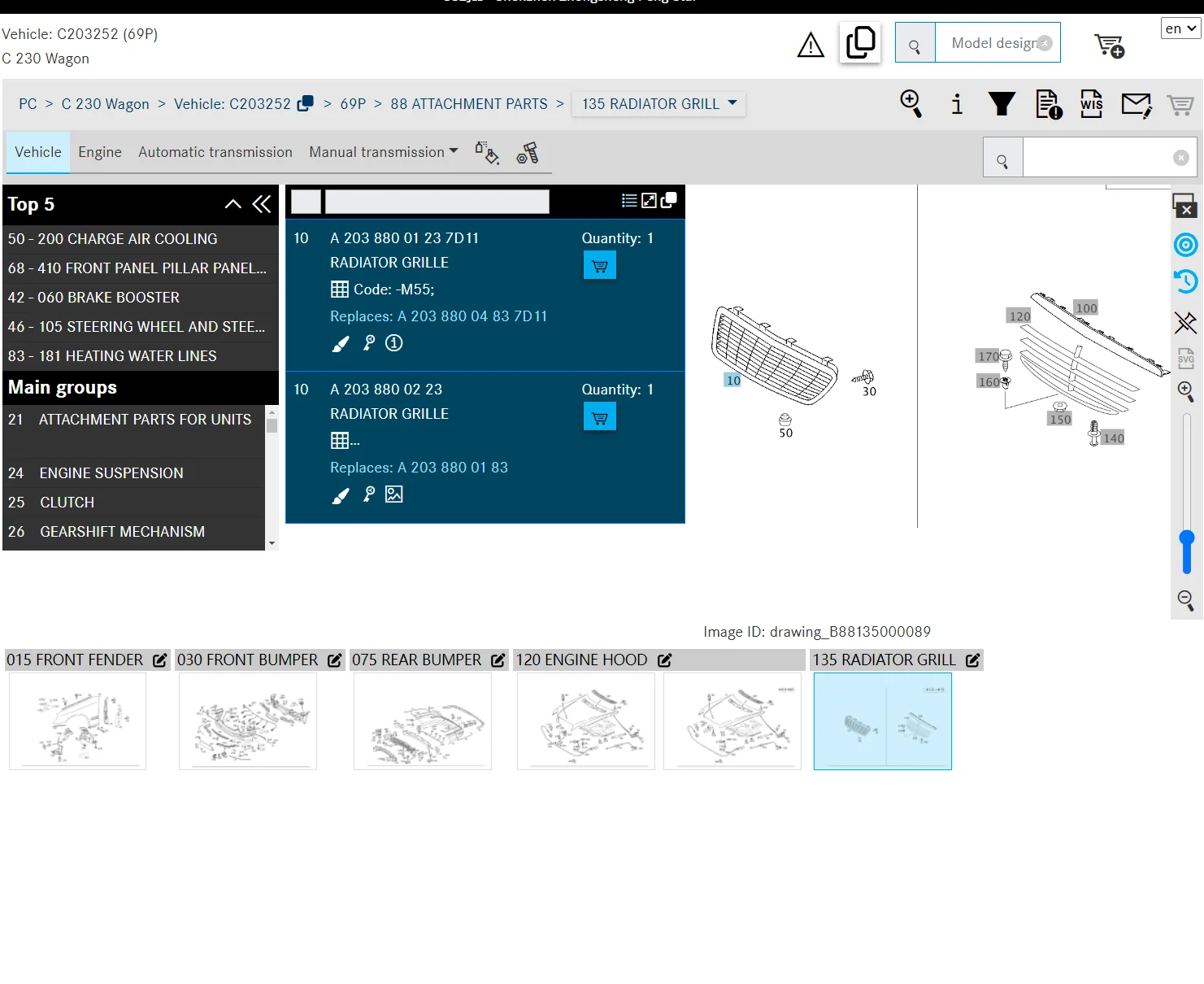Screen dimensions: 1204x984
Task: Open parts list in new window icon
Action: pos(669,201)
